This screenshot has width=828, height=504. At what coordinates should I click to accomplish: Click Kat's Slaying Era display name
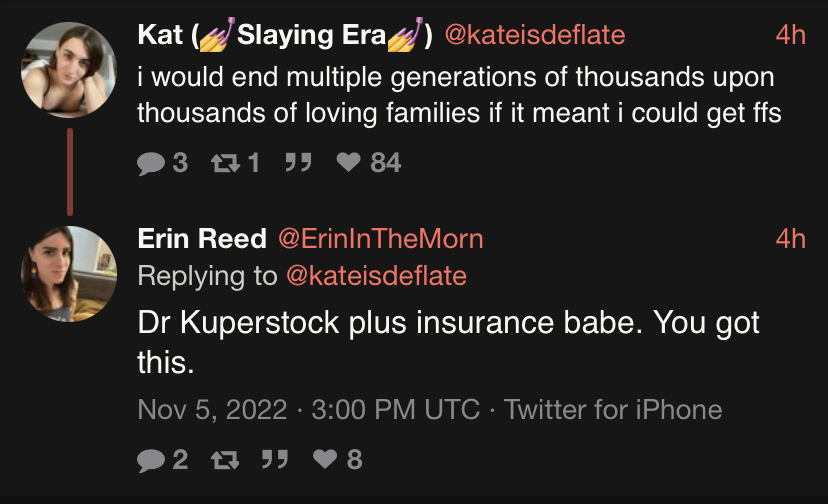pos(285,35)
